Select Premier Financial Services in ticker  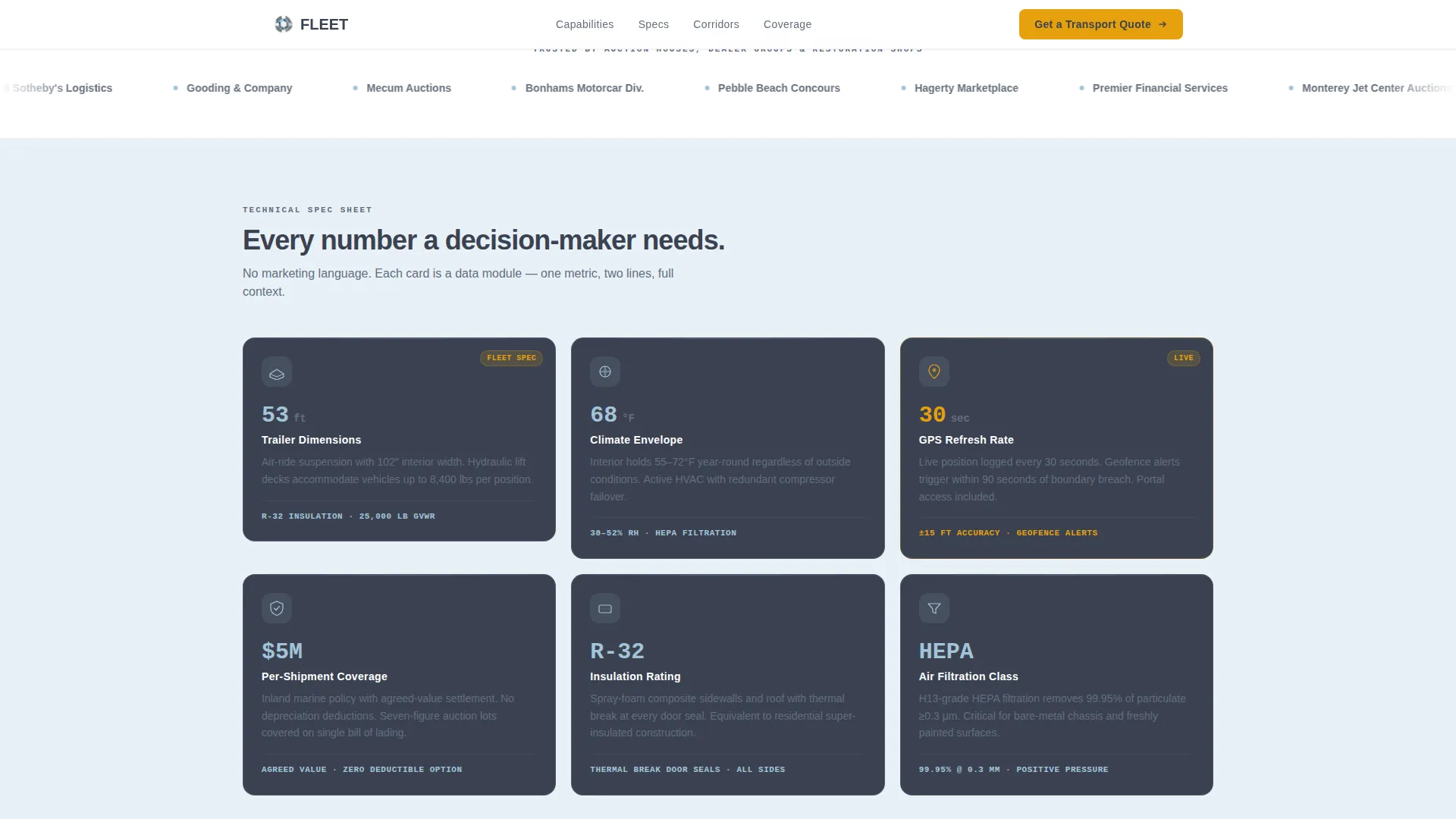click(x=1159, y=88)
